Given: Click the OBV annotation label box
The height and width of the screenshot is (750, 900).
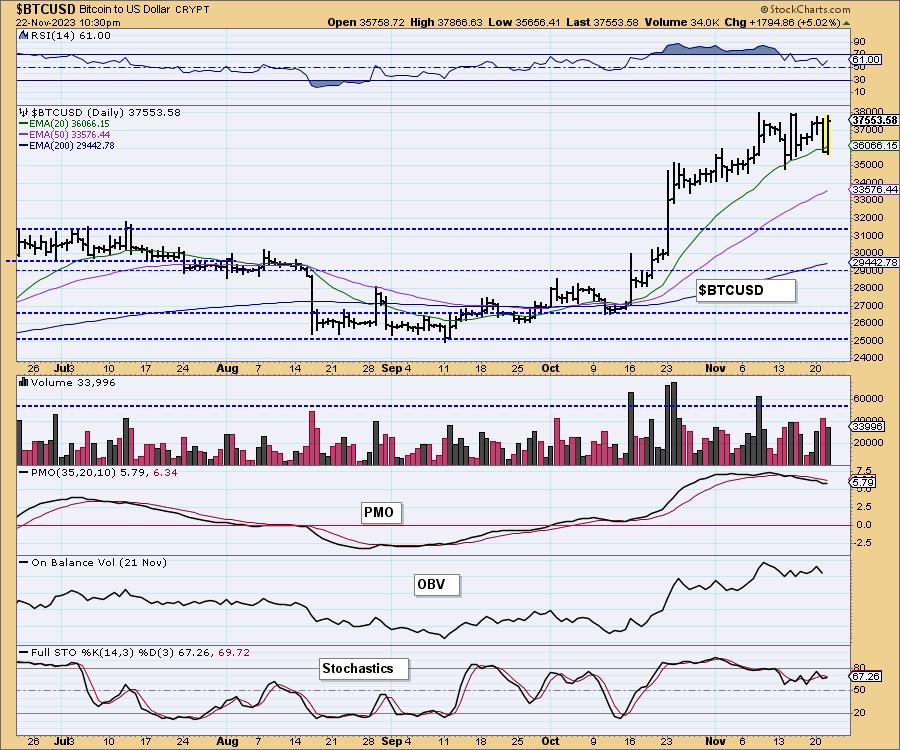Looking at the screenshot, I should 437,584.
